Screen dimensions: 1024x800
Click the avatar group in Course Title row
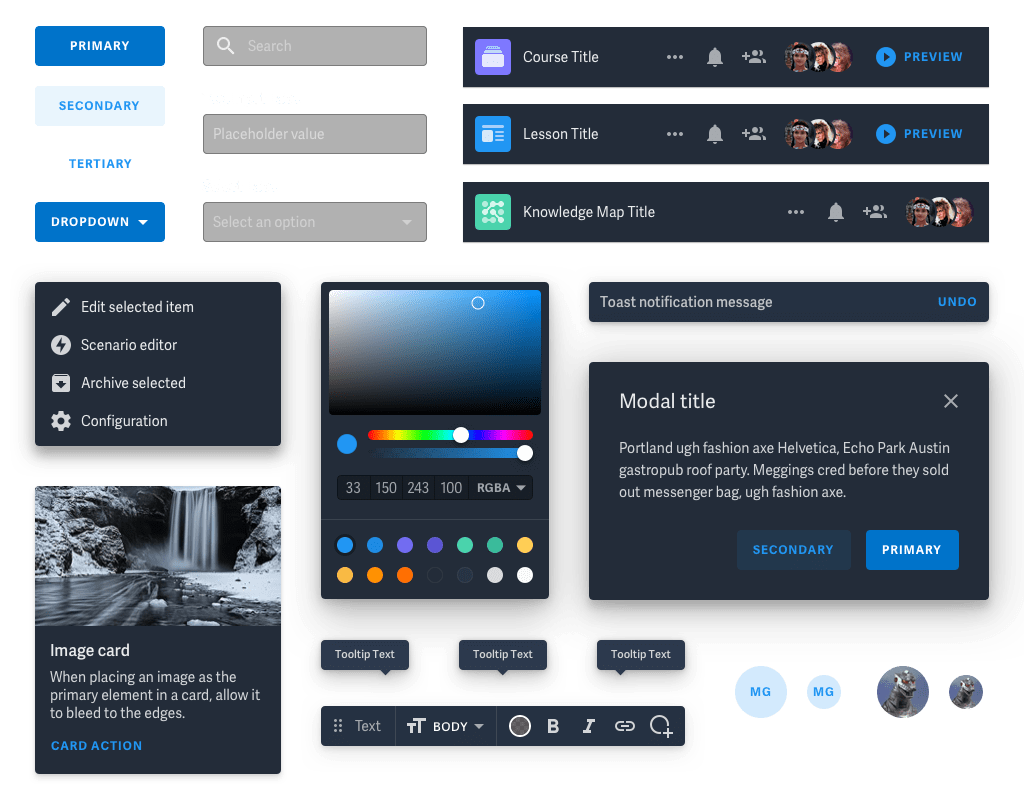(819, 57)
